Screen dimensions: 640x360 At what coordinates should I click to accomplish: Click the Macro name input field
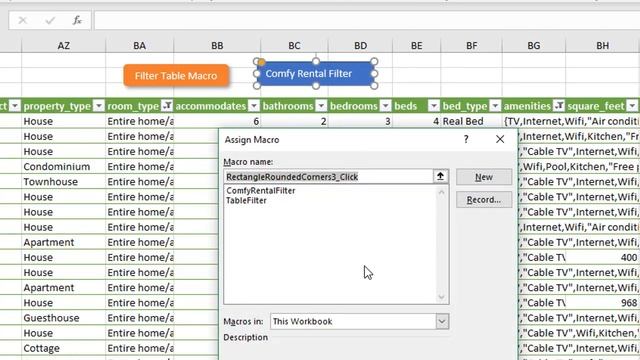click(329, 176)
